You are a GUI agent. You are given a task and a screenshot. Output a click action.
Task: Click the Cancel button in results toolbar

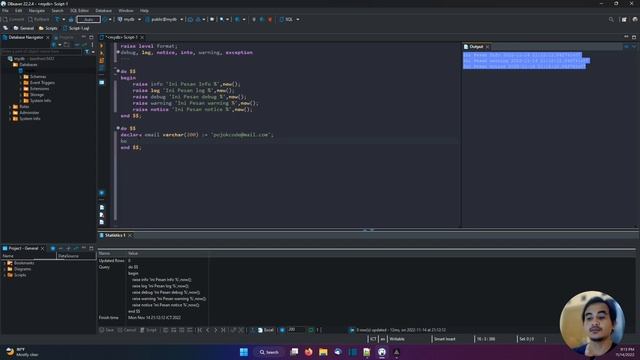click(127, 330)
